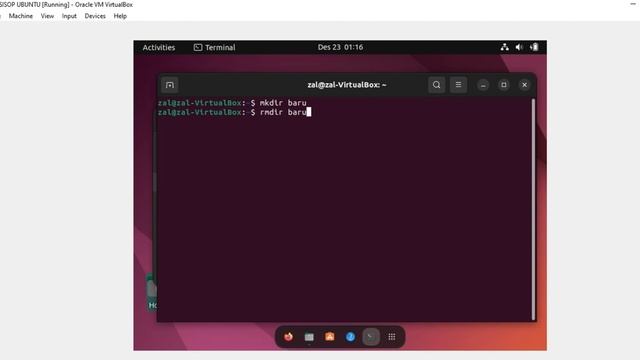Image resolution: width=640 pixels, height=360 pixels.
Task: Click the battery power icon
Action: pos(534,47)
